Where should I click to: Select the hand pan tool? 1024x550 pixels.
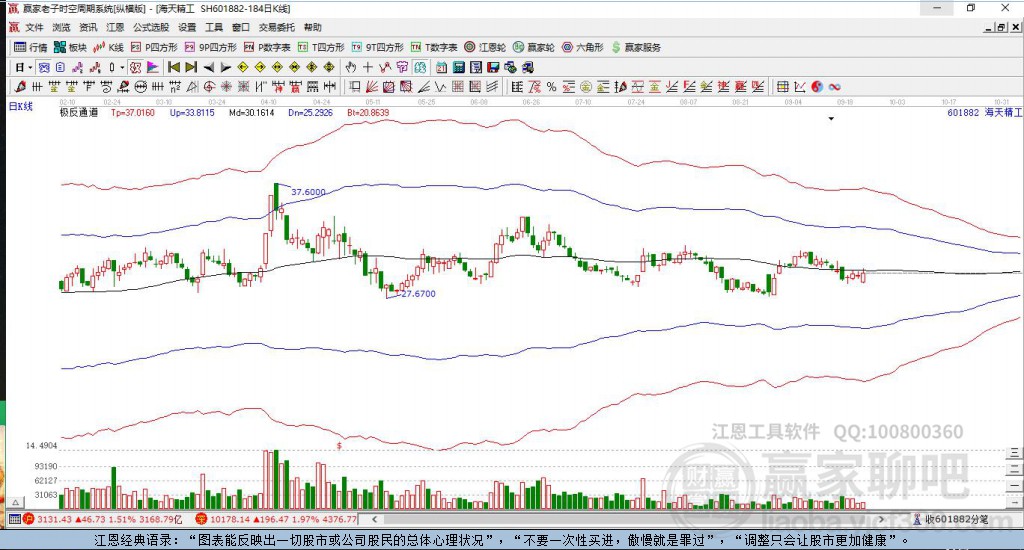tap(351, 67)
